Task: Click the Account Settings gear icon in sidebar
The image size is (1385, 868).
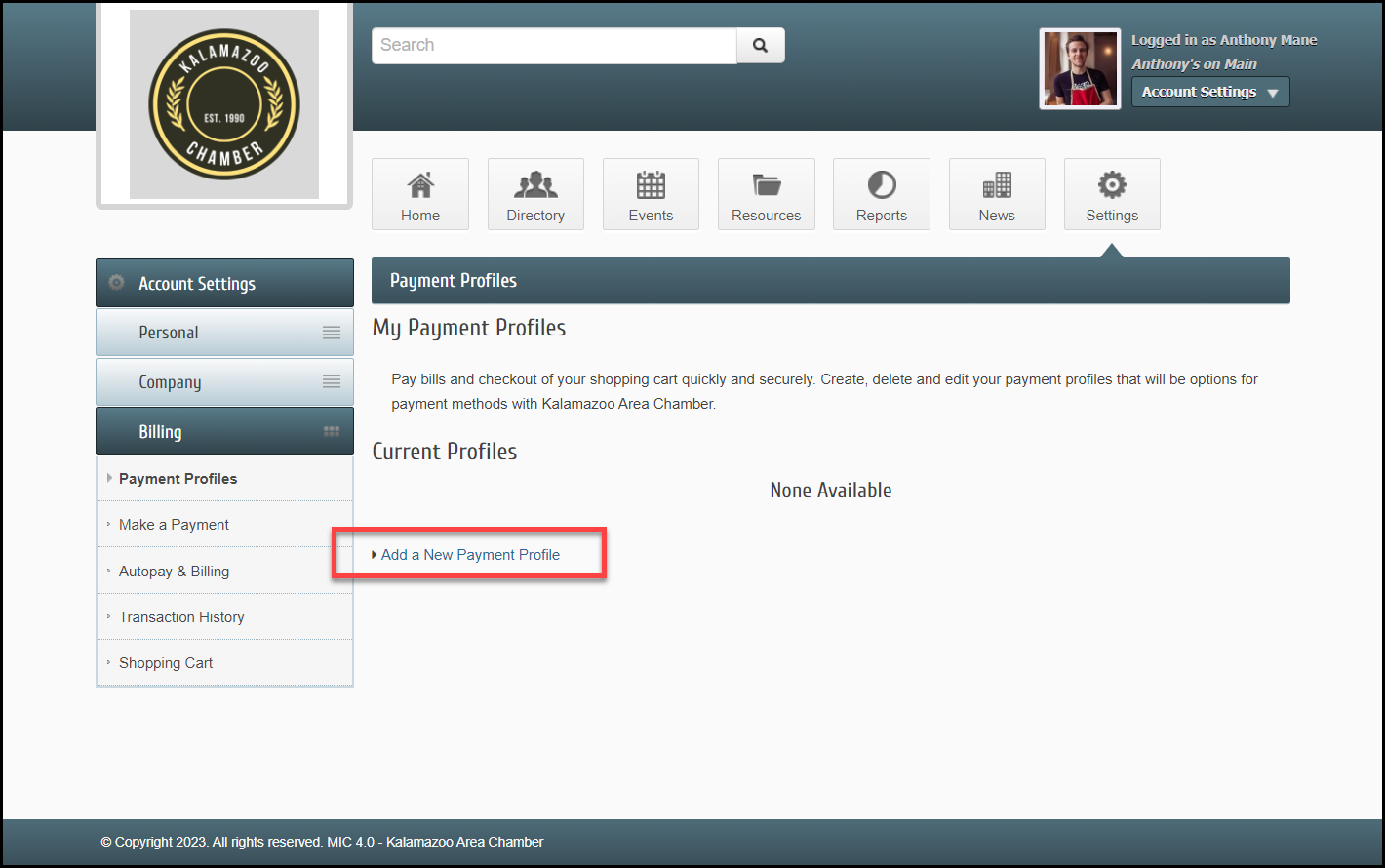Action: pyautogui.click(x=117, y=283)
